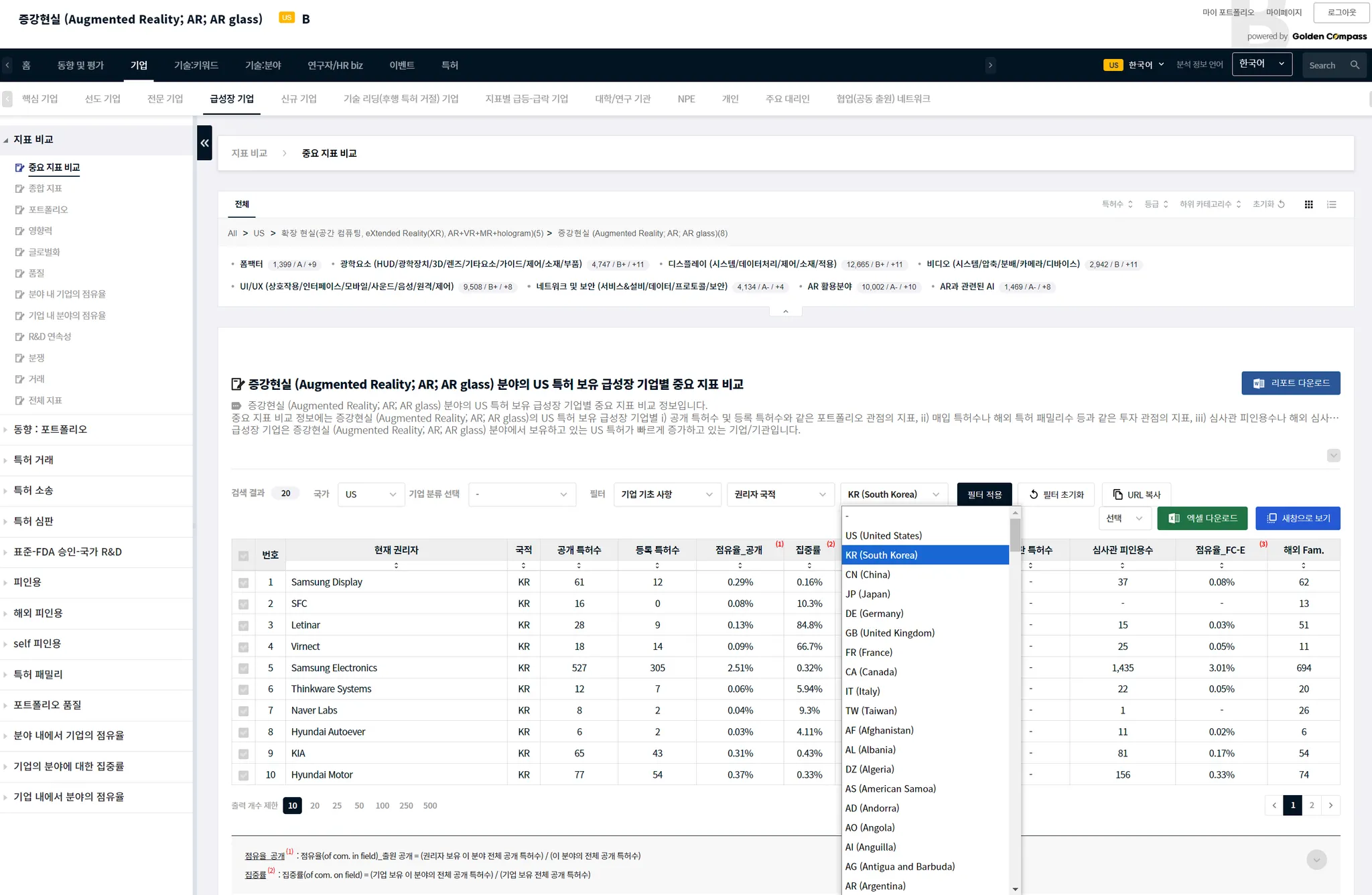Click the 필터 적용 button
Screen dimensions: 1372x895
[984, 494]
